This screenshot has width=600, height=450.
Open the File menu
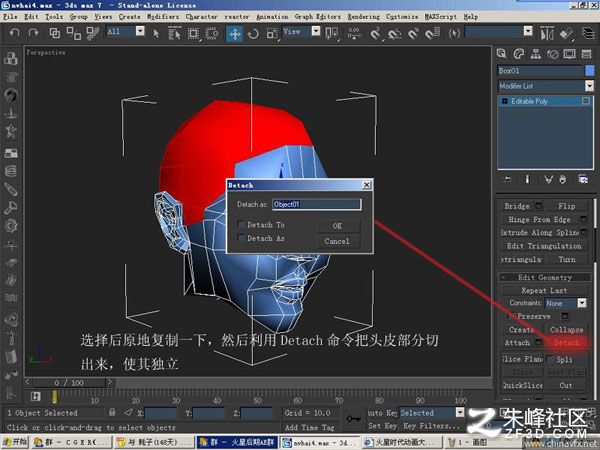tap(10, 16)
